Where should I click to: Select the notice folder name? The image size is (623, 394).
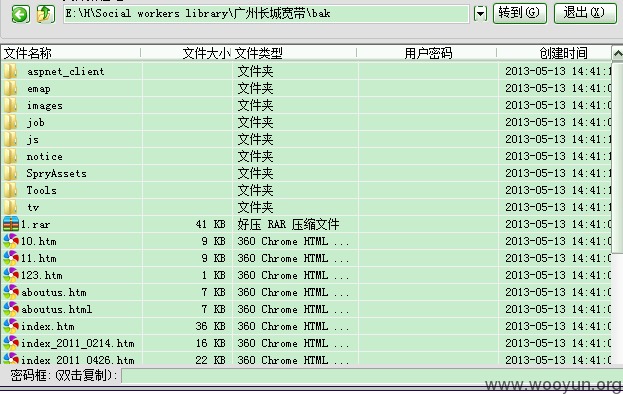(44, 156)
